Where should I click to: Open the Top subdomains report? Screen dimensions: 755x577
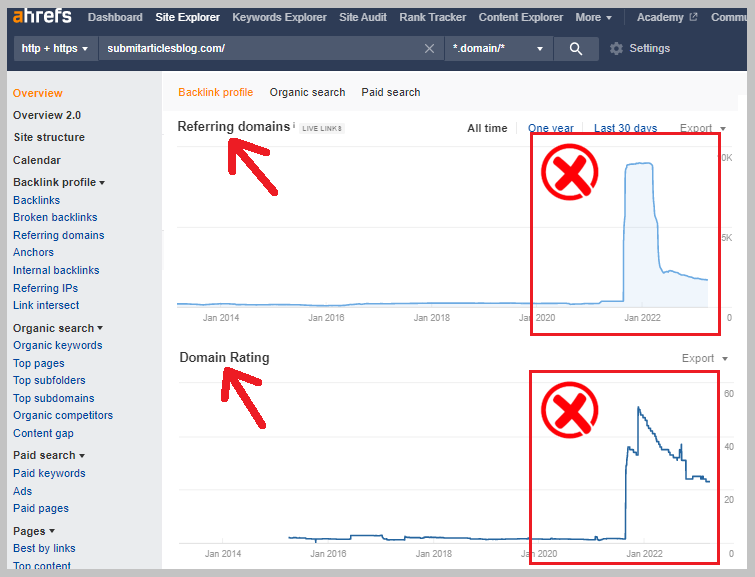tap(53, 398)
